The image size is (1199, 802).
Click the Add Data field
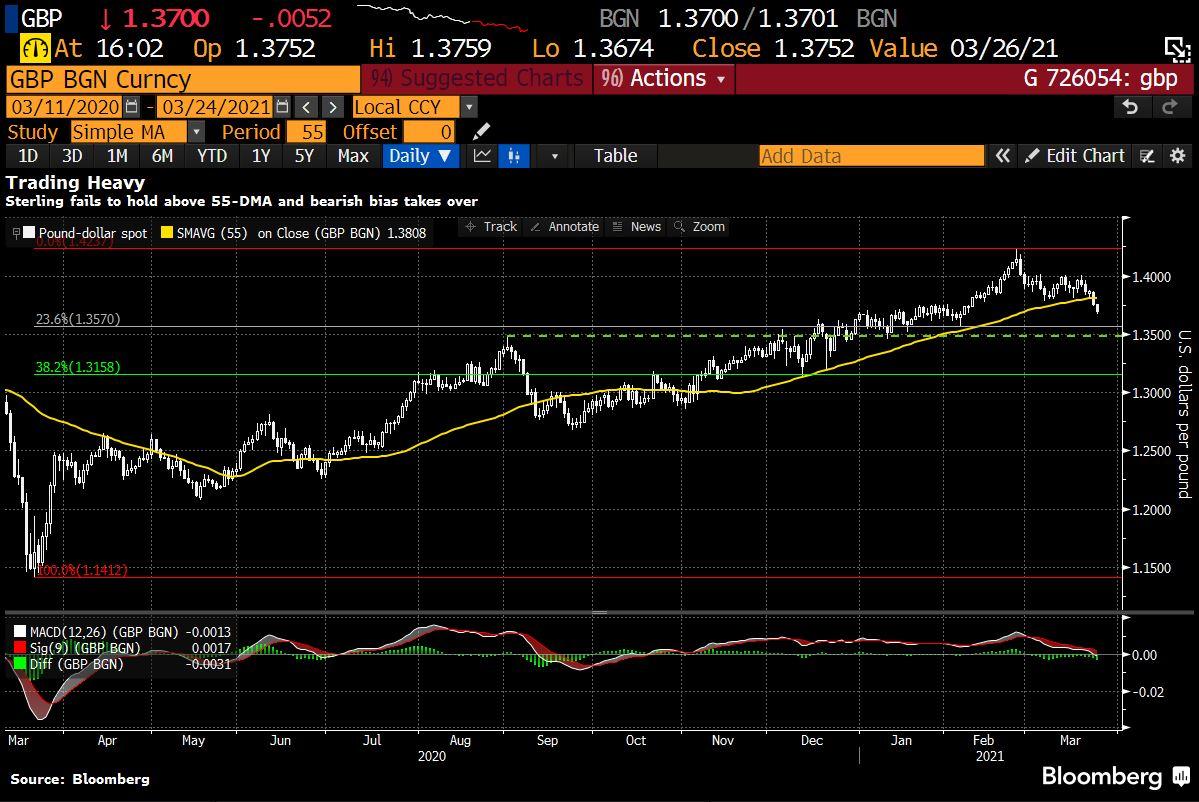click(872, 156)
